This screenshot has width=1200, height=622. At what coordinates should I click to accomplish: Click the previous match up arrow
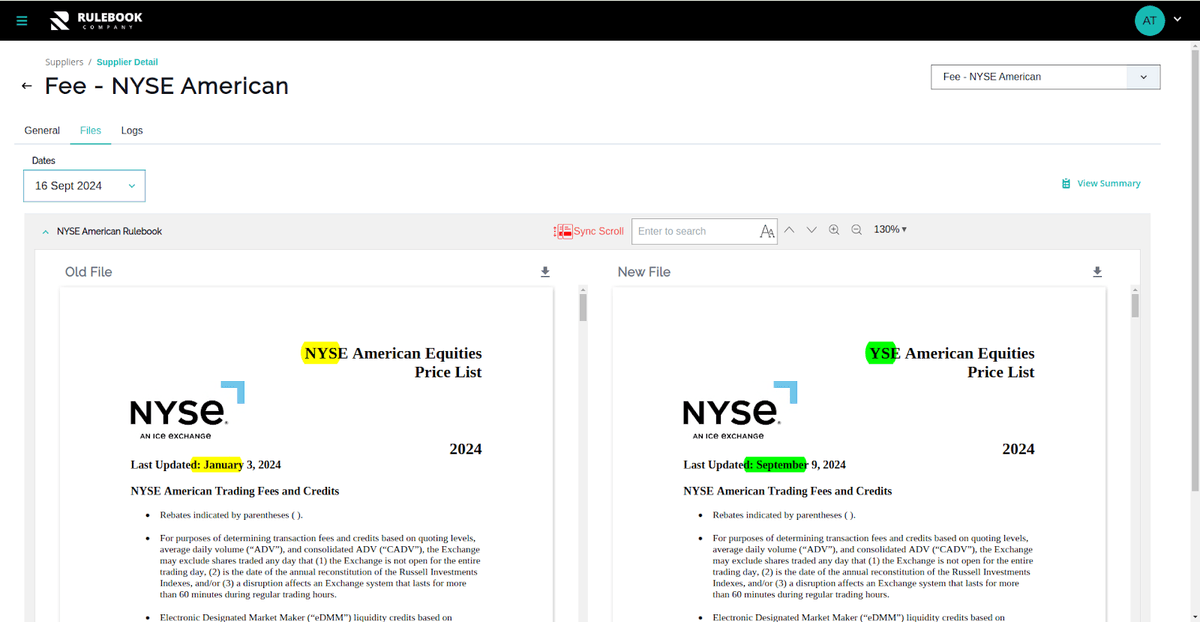coord(789,229)
